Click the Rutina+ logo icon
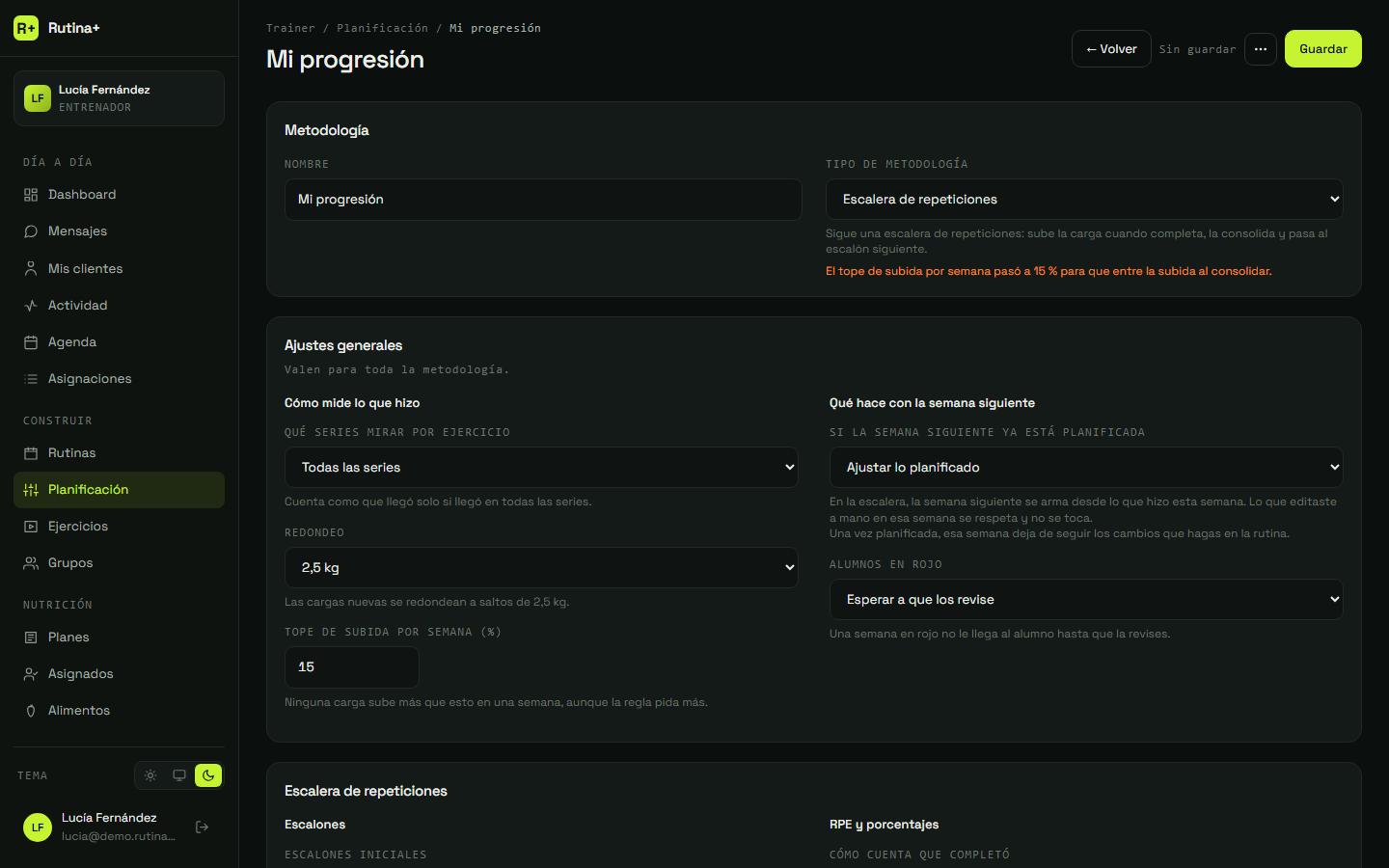The width and height of the screenshot is (1389, 868). 26,28
